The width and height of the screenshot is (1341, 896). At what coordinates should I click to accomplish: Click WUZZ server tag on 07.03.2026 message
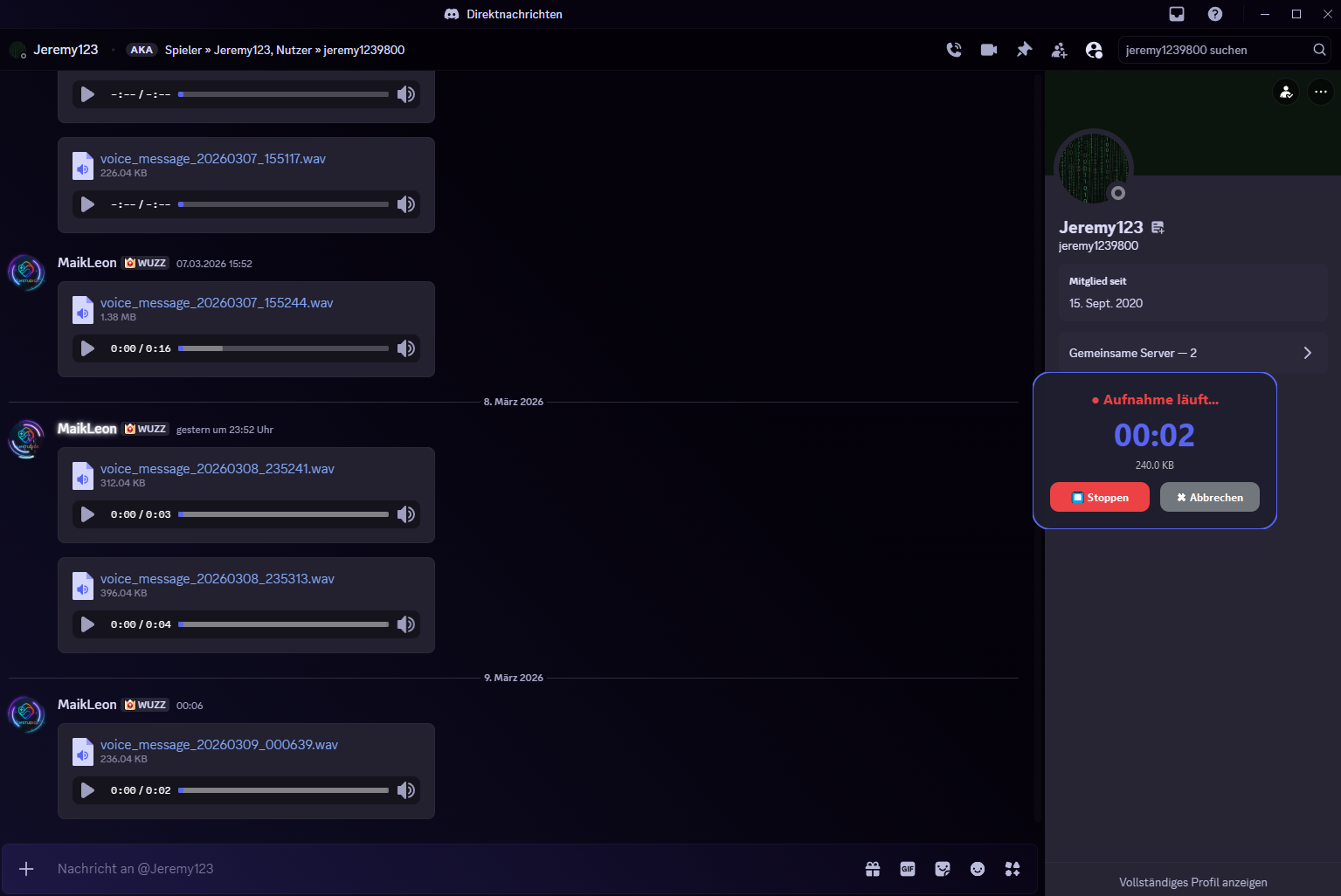pyautogui.click(x=145, y=263)
